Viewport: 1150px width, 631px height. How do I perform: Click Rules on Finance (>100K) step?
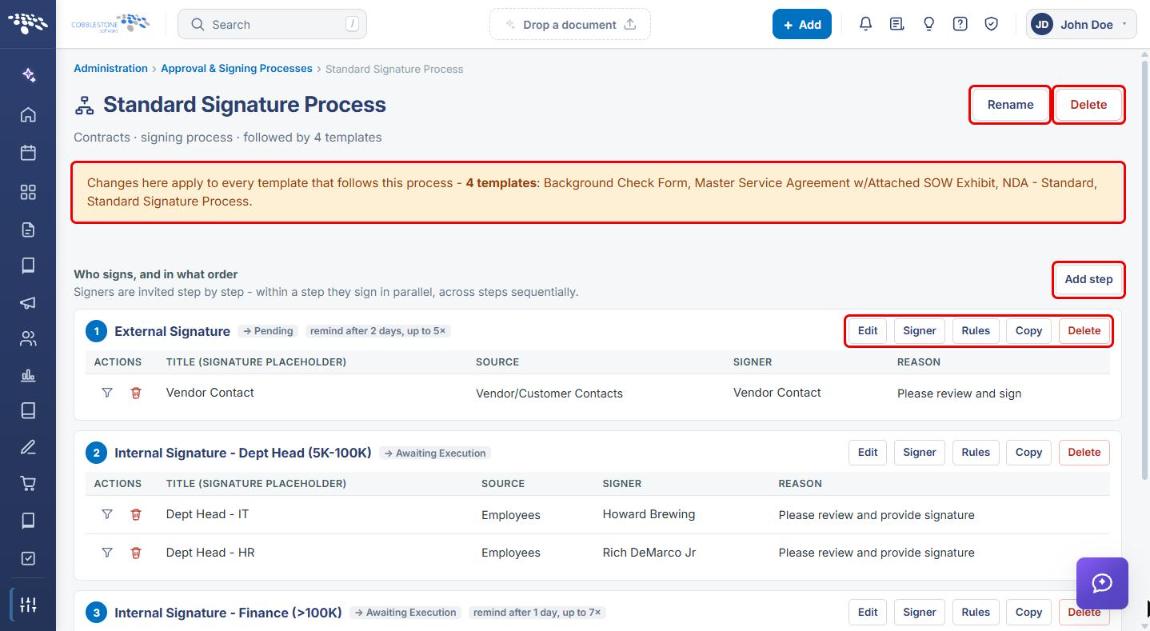[x=975, y=612]
